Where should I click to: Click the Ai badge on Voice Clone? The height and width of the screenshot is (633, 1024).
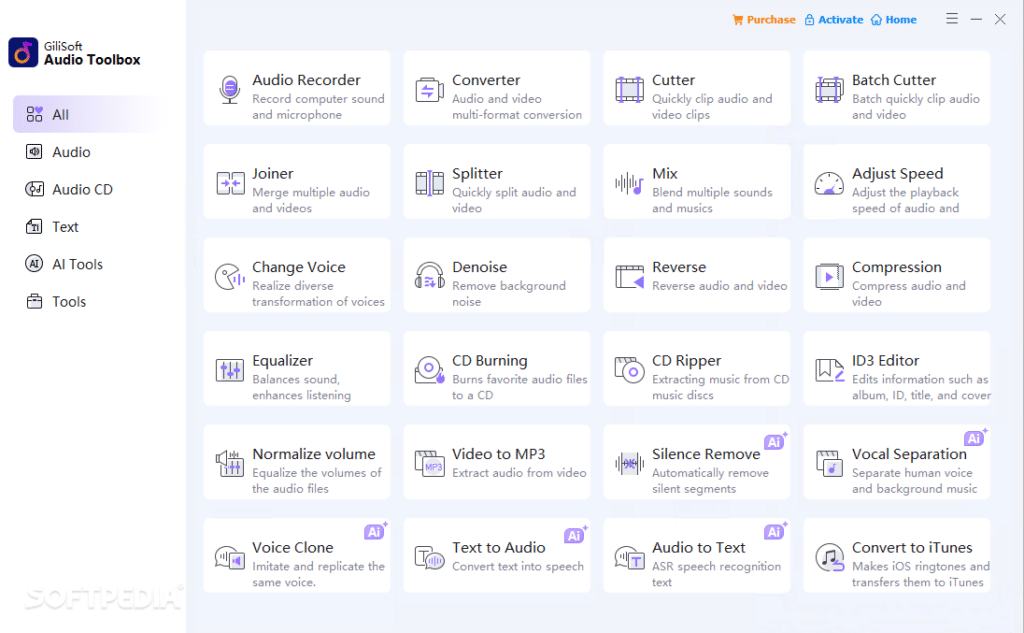(375, 532)
